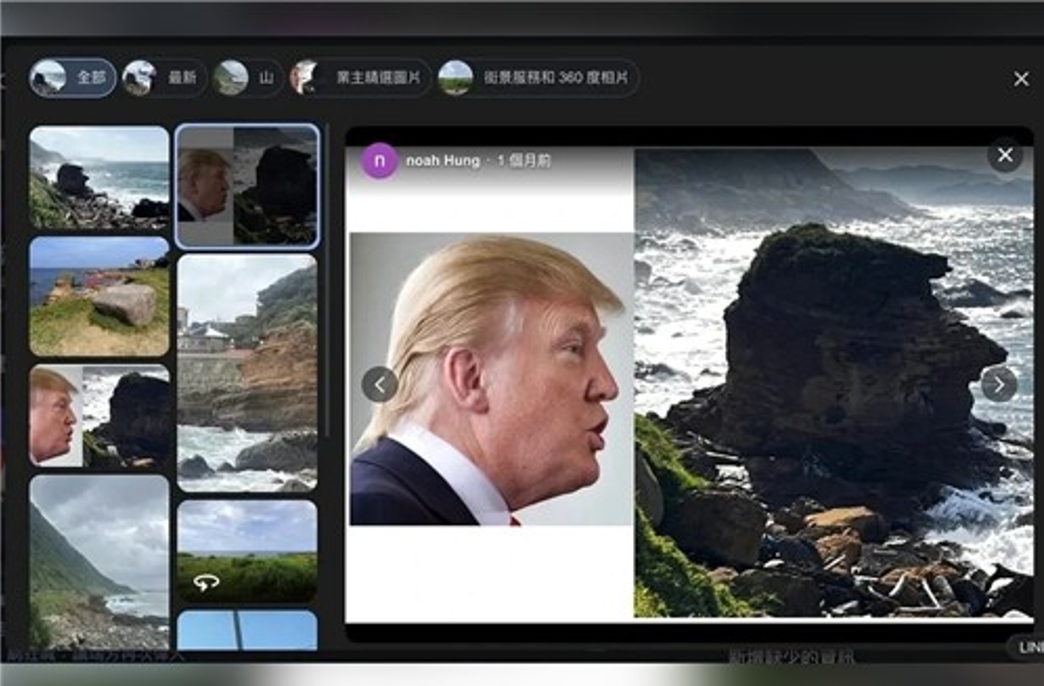Show 業主精選圖片 photos

(360, 78)
